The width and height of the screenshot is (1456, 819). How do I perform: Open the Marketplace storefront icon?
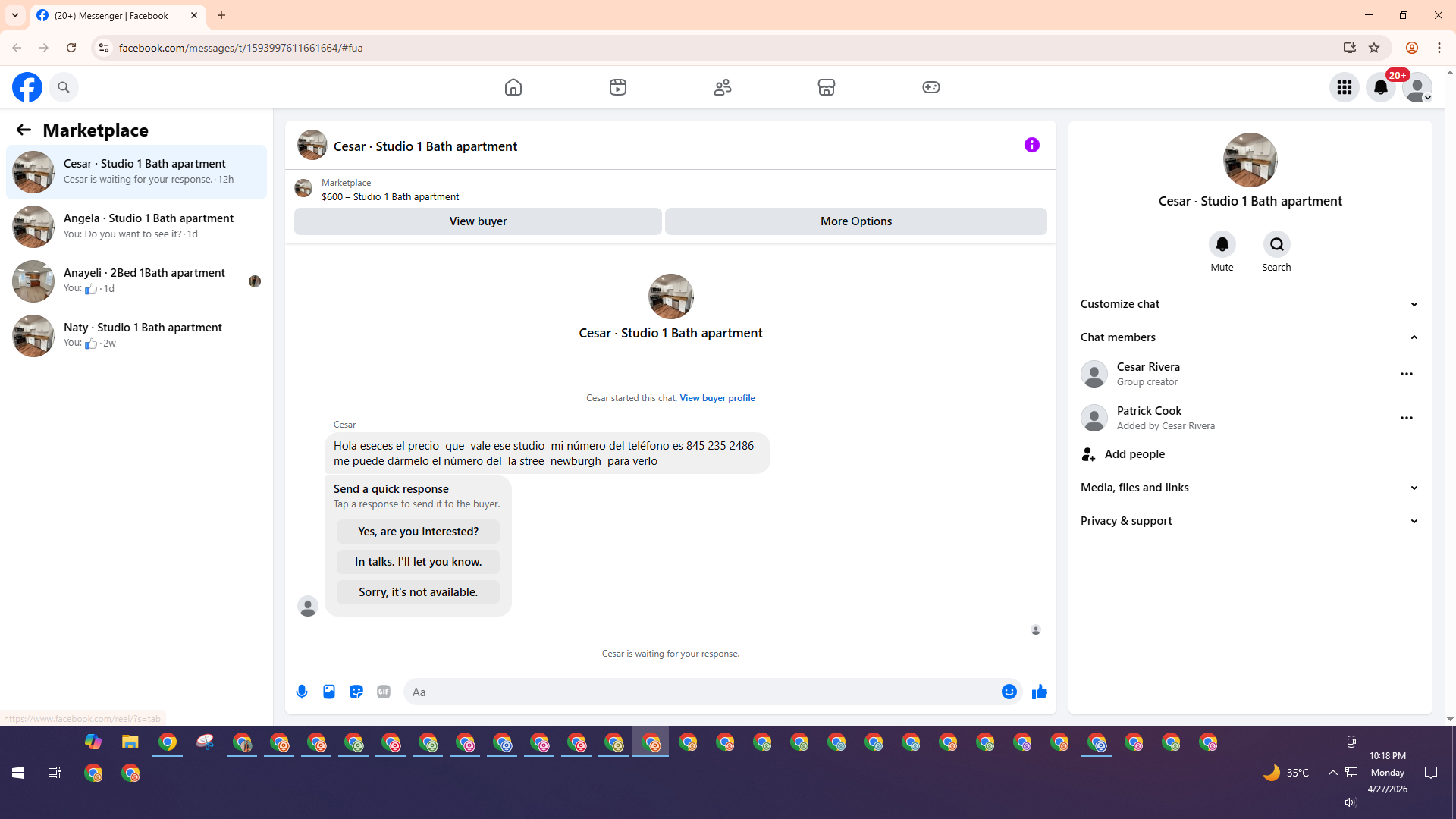pyautogui.click(x=827, y=87)
